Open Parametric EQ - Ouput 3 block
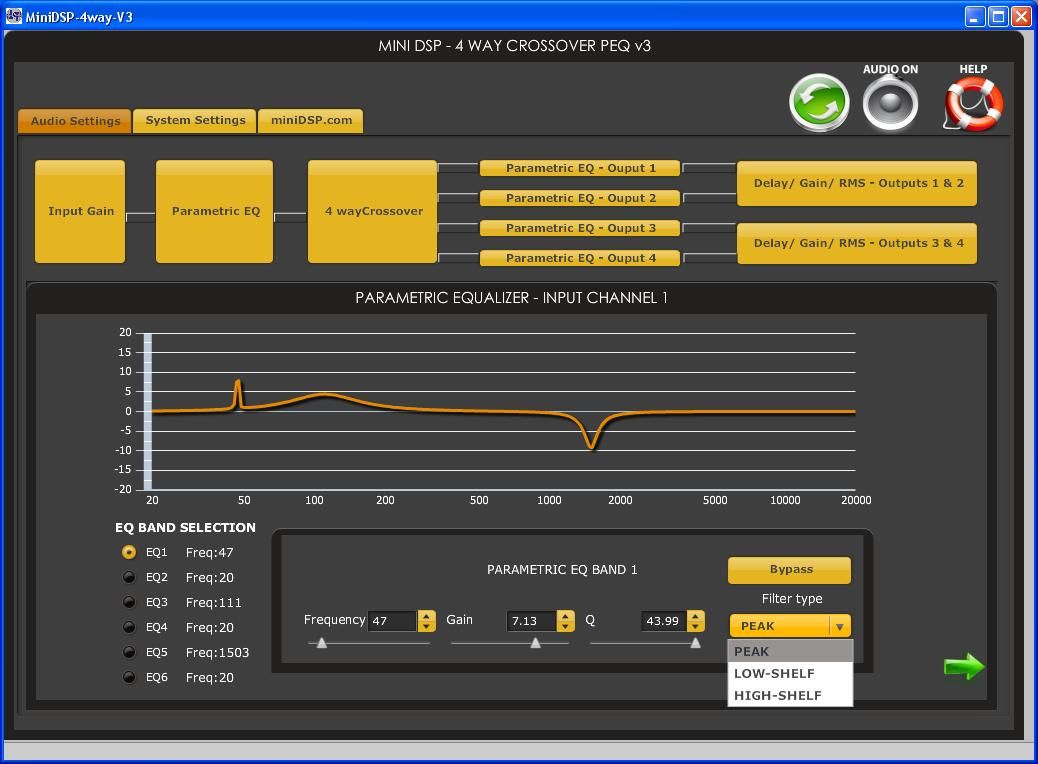1038x764 pixels. [x=580, y=227]
